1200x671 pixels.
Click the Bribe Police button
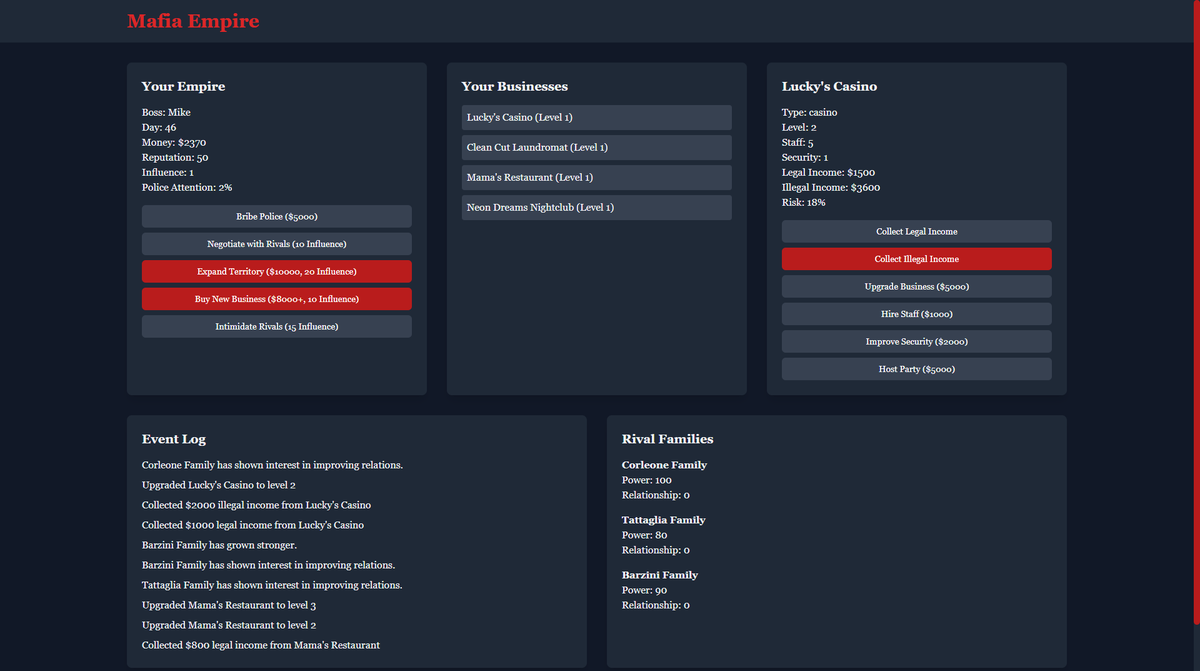pos(276,216)
